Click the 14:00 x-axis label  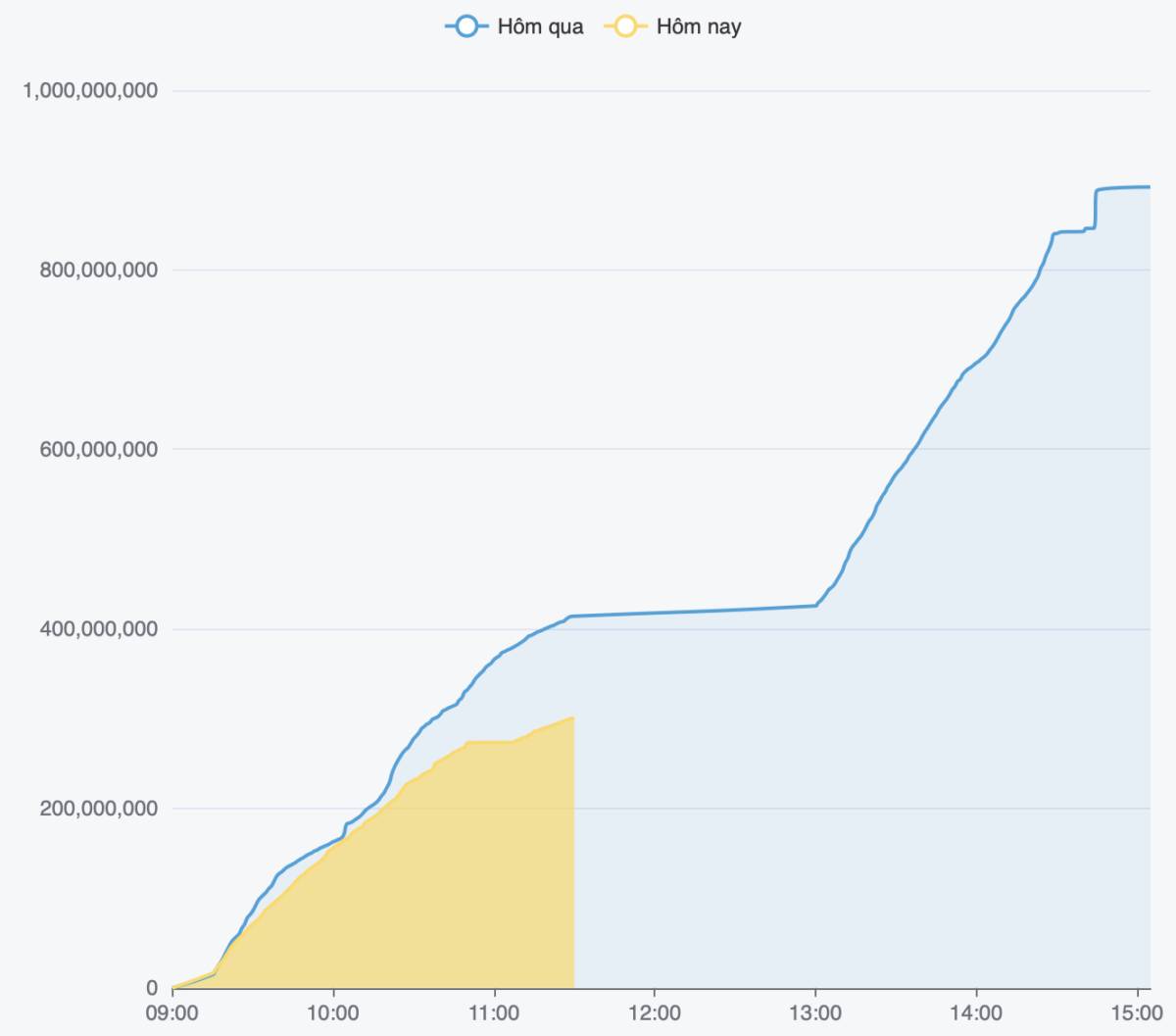tap(976, 1012)
